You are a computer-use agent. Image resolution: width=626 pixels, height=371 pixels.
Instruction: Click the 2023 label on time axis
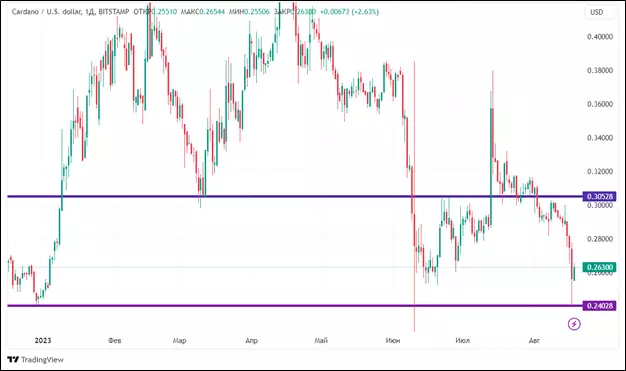coord(43,340)
